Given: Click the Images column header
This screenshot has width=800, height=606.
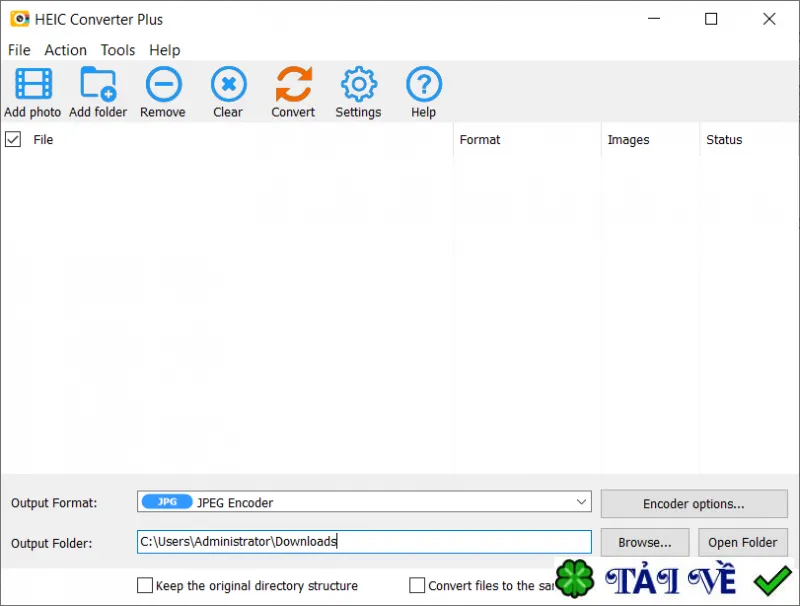Looking at the screenshot, I should pyautogui.click(x=651, y=139).
